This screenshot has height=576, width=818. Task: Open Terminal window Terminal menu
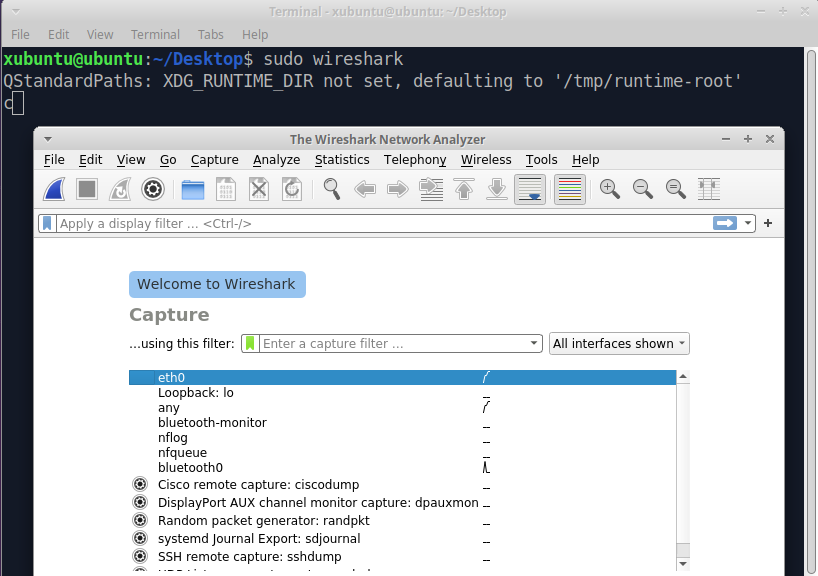pyautogui.click(x=155, y=34)
